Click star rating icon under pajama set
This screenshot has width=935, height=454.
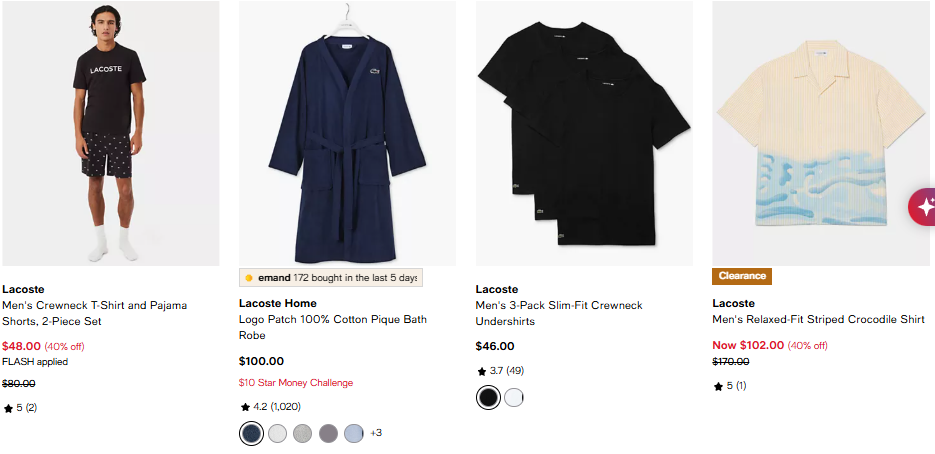click(x=8, y=409)
